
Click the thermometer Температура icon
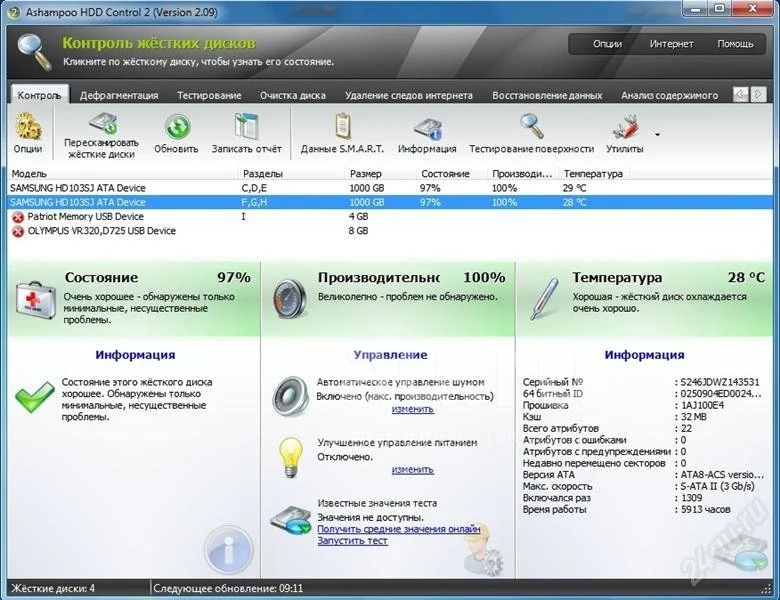(544, 299)
